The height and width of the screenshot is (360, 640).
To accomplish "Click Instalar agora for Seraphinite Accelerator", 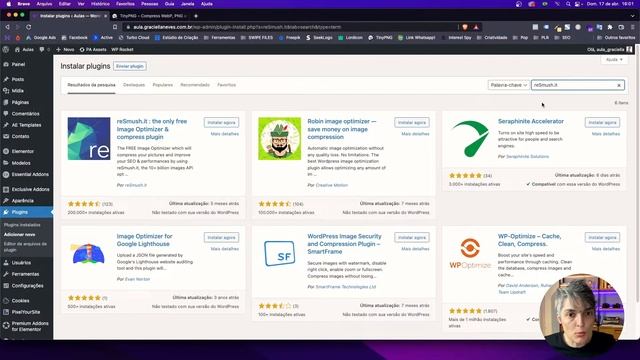I will [602, 122].
